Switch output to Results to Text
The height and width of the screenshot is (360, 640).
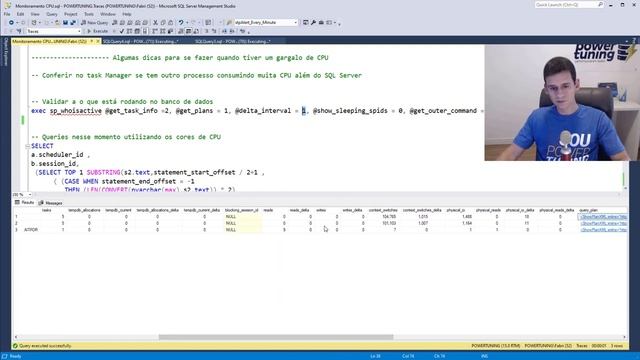click(x=180, y=31)
